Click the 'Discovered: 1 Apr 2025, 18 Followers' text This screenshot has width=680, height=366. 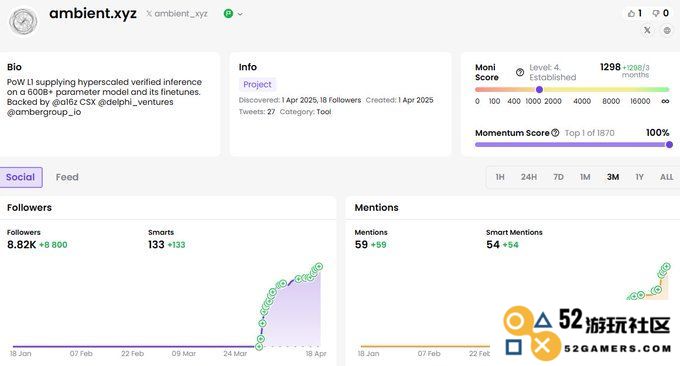tap(300, 100)
